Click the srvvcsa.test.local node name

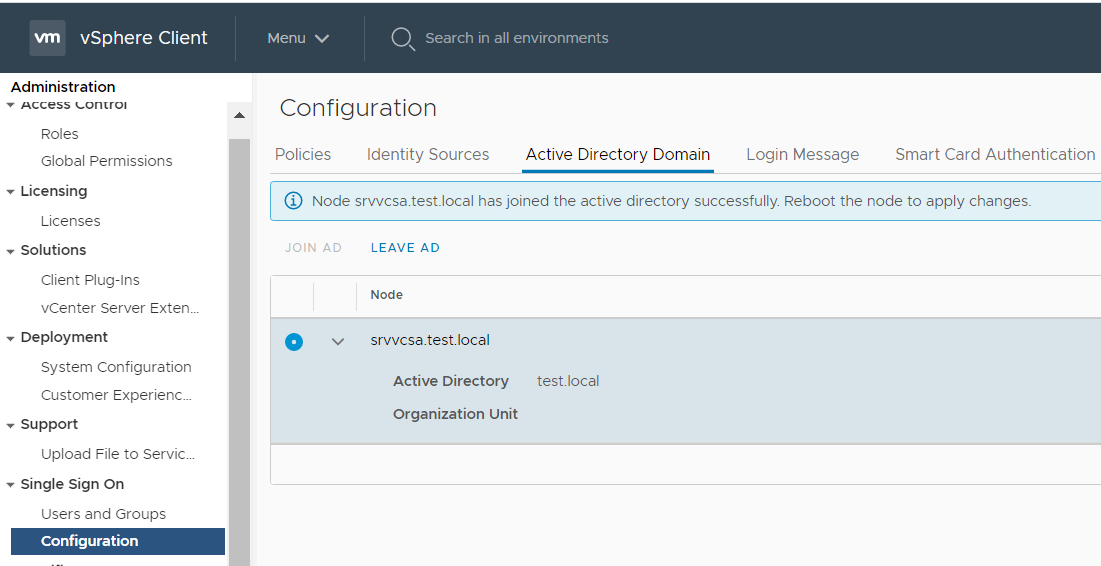pyautogui.click(x=430, y=340)
